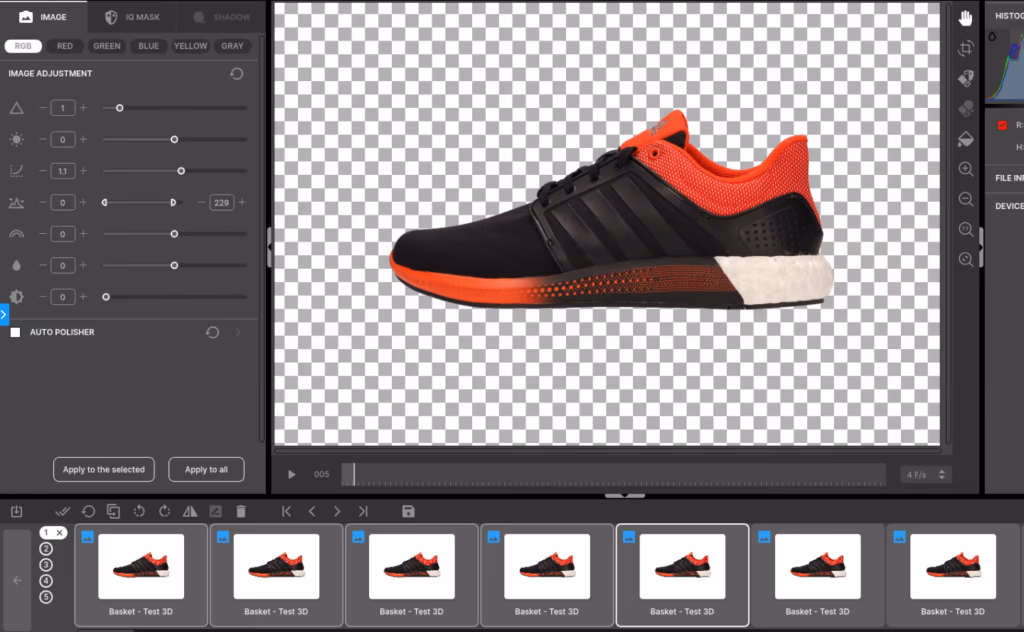Viewport: 1024px width, 632px height.
Task: Select the RGB channel option
Action: point(23,46)
